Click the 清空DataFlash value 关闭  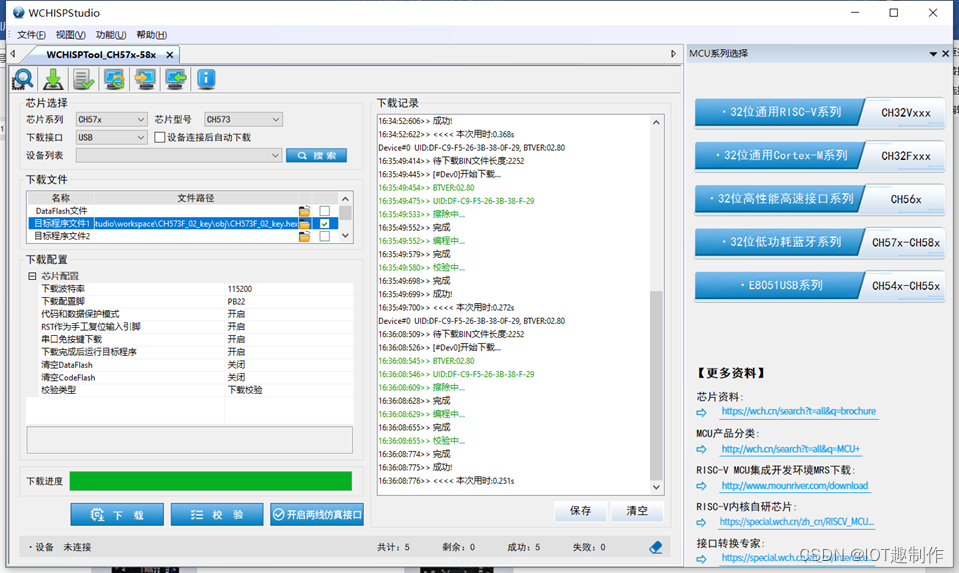(236, 364)
